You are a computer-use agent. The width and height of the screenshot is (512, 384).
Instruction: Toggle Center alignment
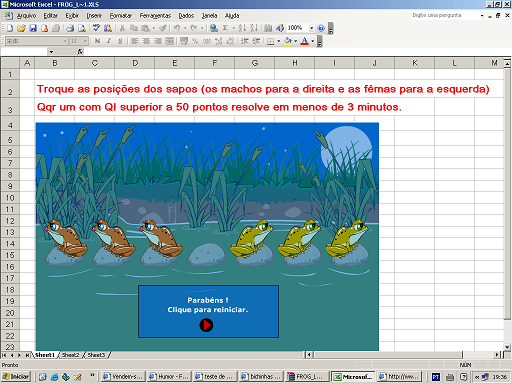point(146,41)
